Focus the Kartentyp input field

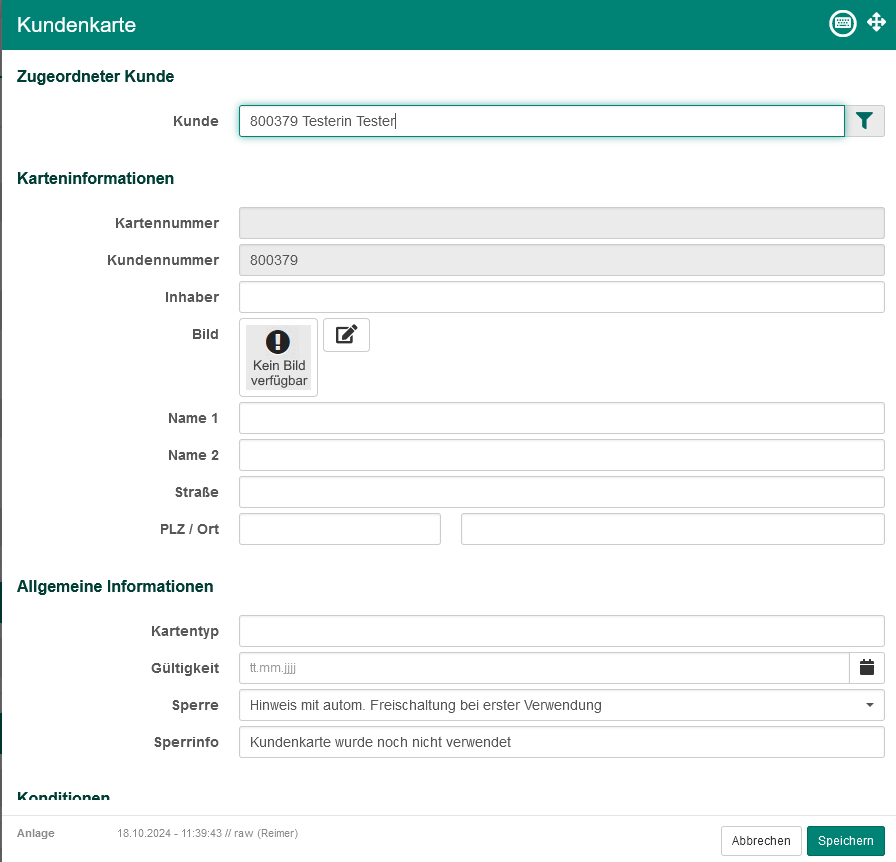(561, 631)
